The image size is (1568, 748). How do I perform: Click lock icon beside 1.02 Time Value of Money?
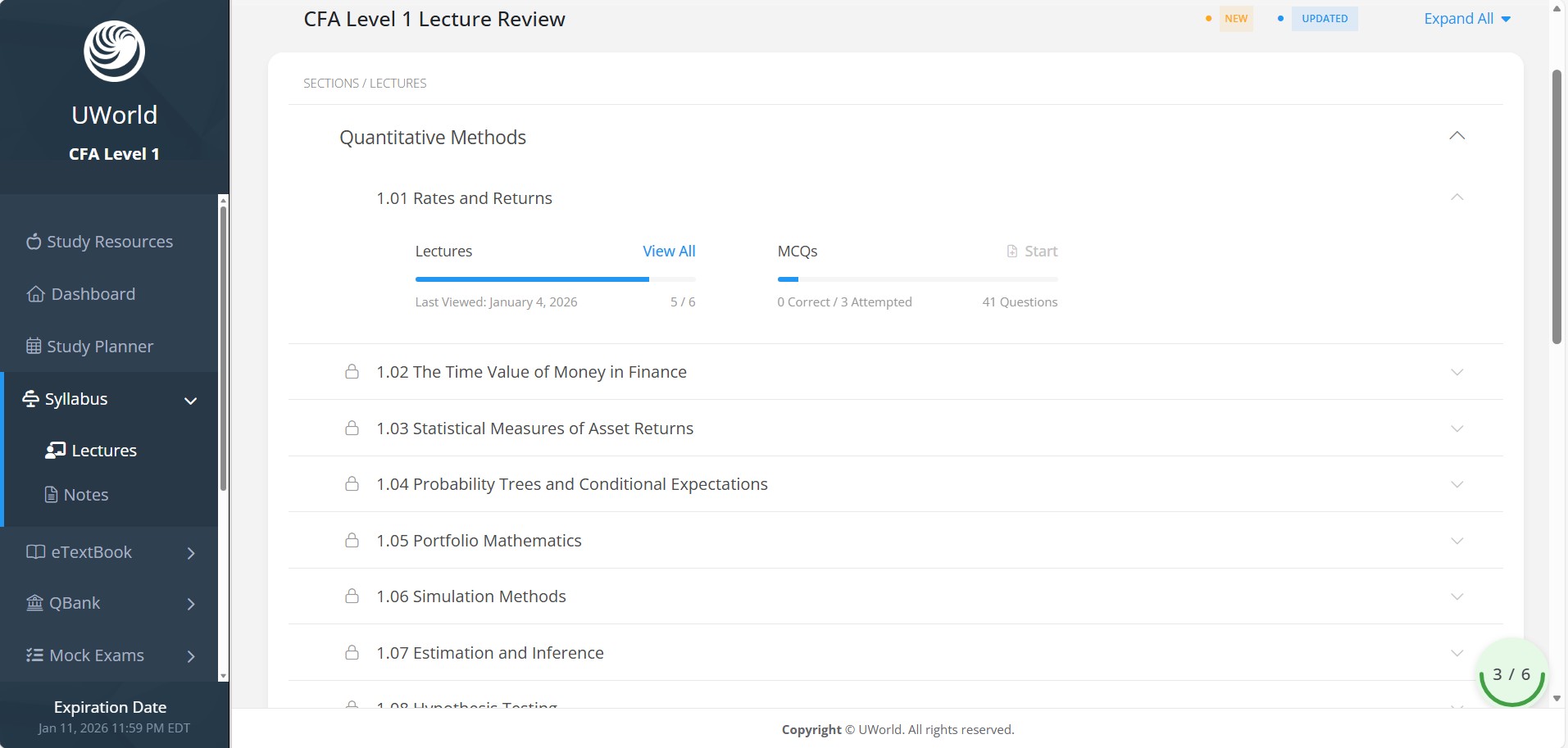click(x=352, y=372)
